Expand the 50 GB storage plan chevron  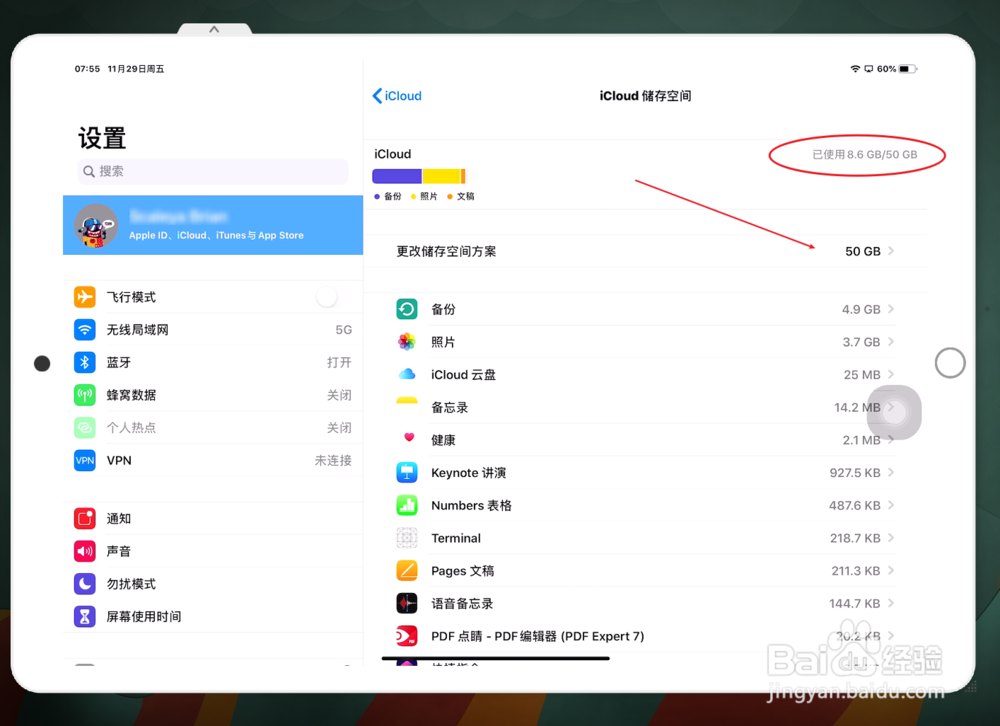(x=891, y=251)
